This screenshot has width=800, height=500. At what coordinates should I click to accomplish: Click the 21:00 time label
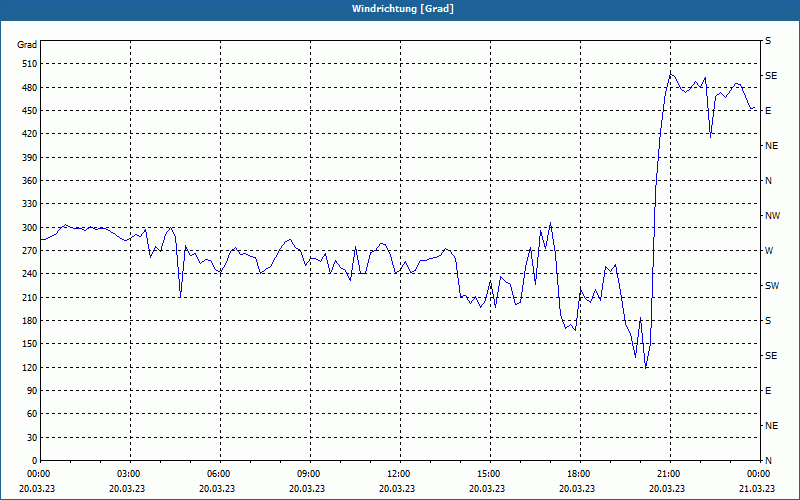pos(668,474)
